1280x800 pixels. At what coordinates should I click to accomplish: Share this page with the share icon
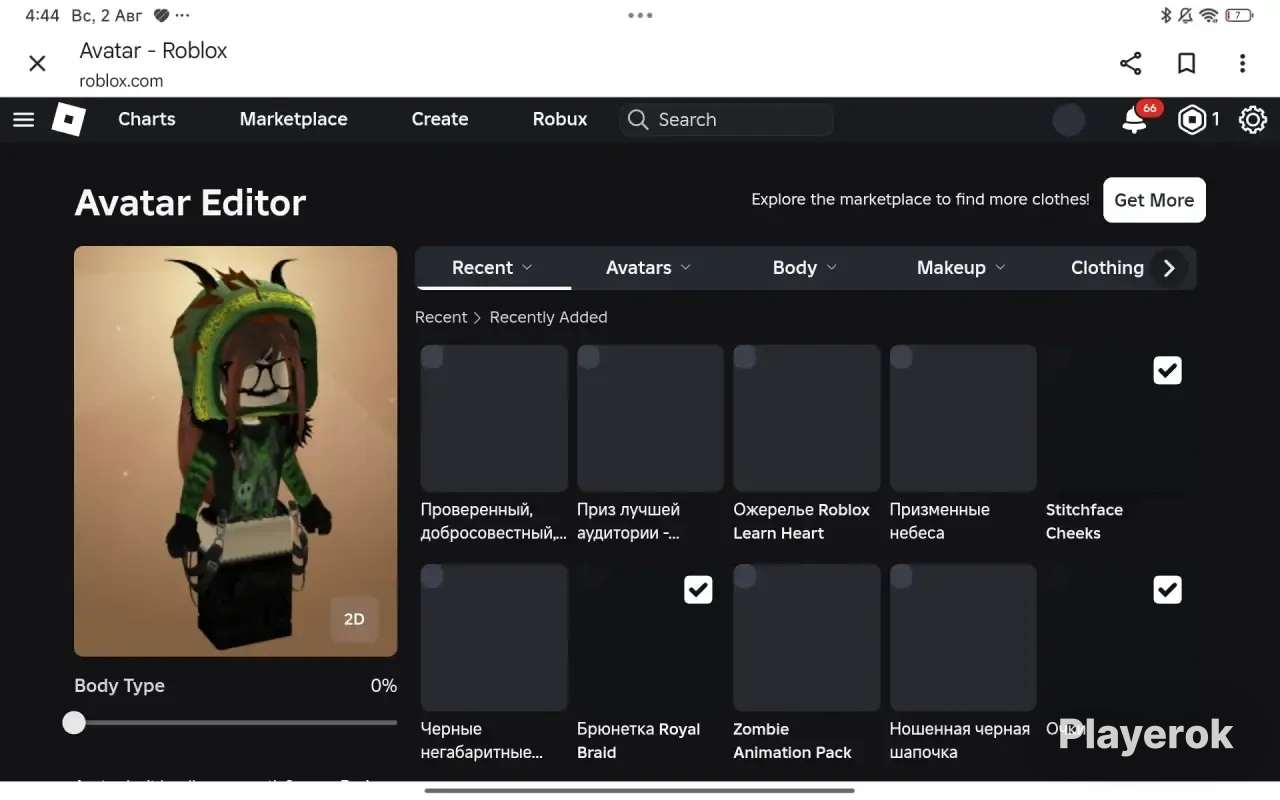click(x=1131, y=64)
